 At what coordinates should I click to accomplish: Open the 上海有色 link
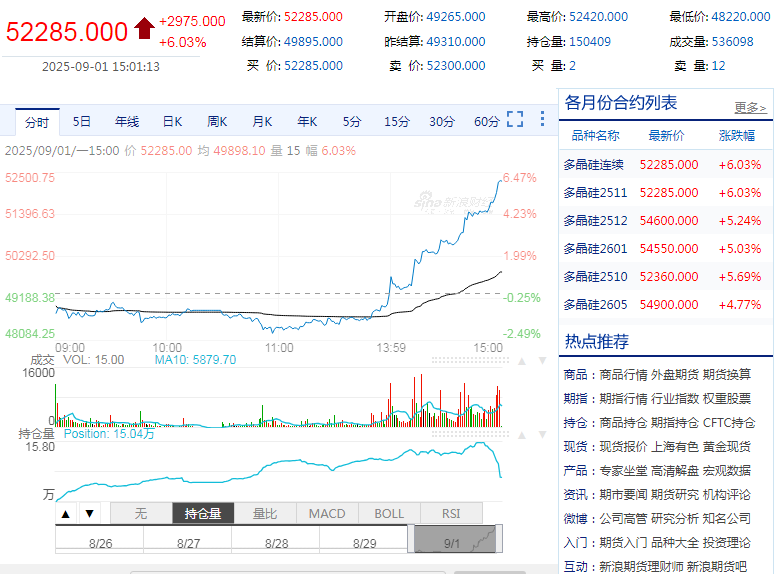[x=675, y=447]
